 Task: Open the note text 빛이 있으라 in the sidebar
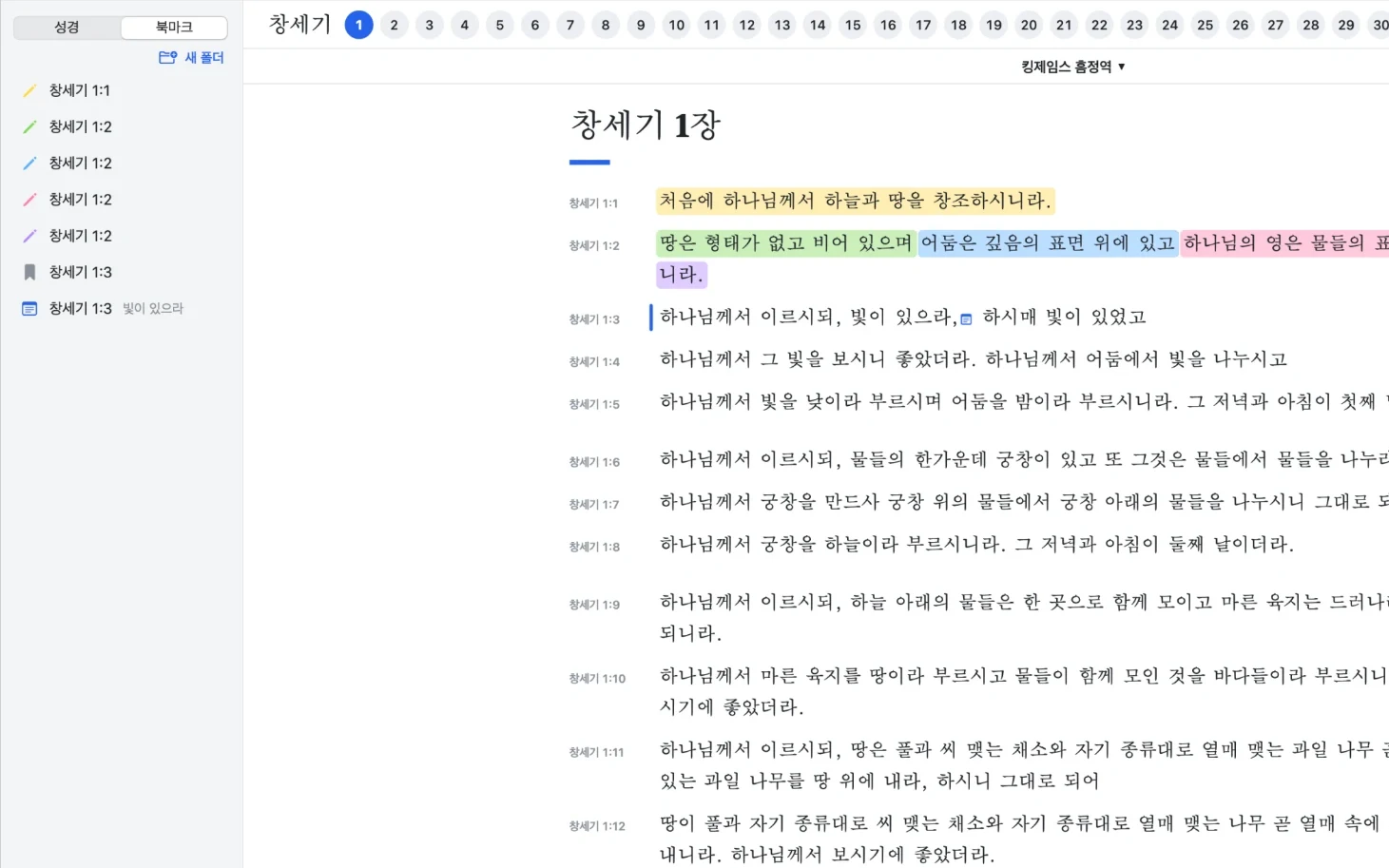pos(153,308)
